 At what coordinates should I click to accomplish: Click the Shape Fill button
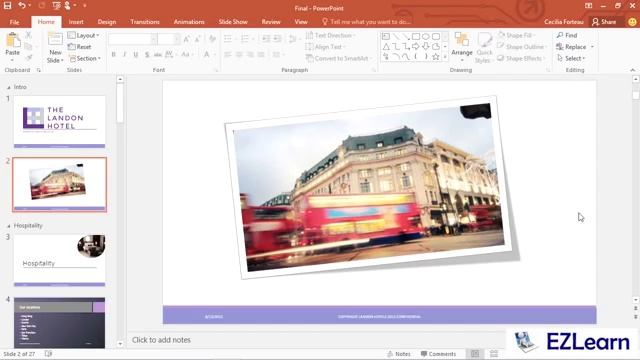[x=516, y=36]
